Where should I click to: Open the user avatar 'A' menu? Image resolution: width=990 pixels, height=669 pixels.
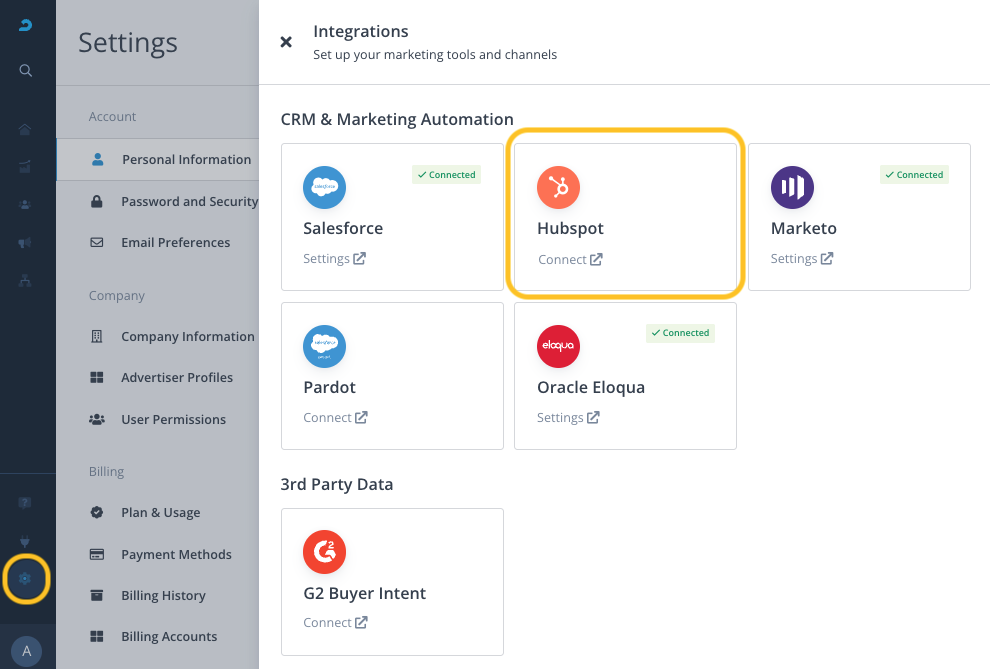tap(27, 651)
